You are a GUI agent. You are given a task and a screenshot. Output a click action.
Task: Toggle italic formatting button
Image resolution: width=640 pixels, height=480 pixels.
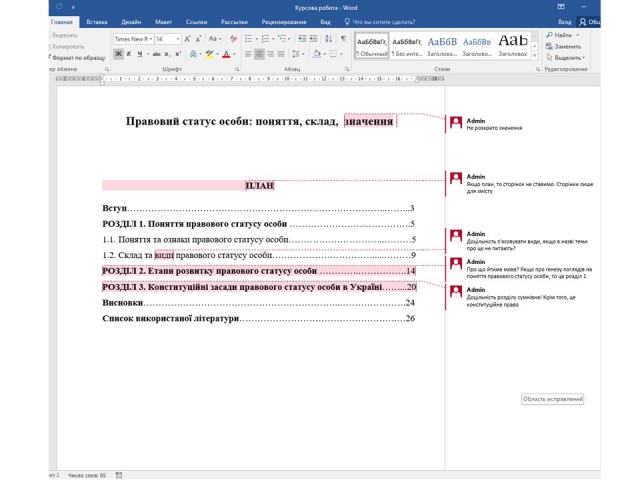pos(129,54)
